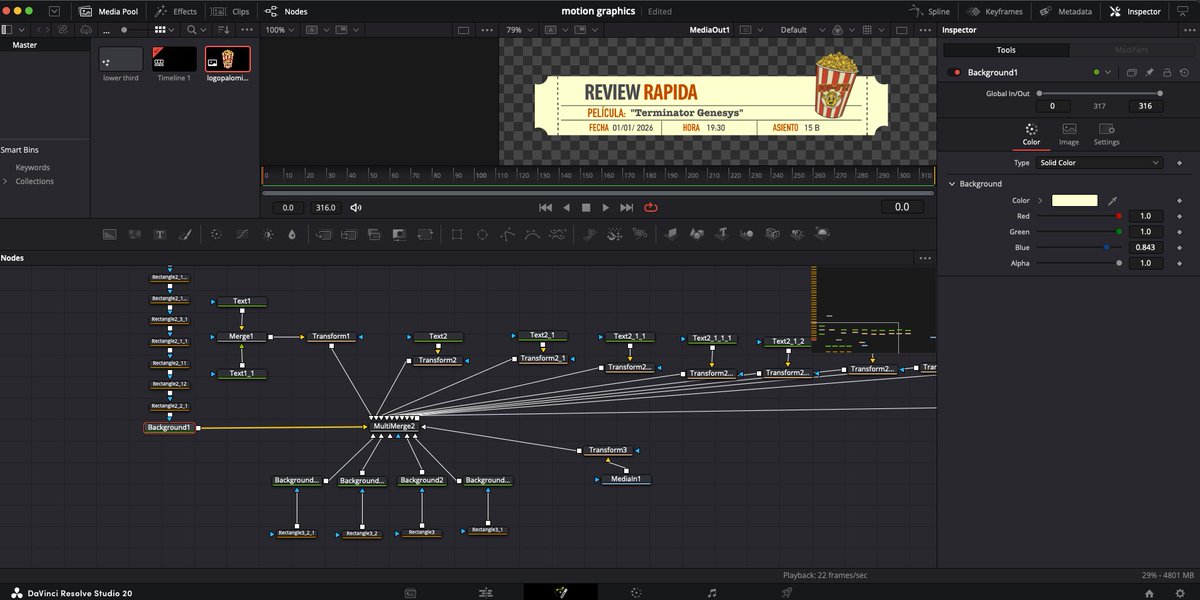Open the Effects panel tab
This screenshot has width=1200, height=600.
(x=175, y=11)
